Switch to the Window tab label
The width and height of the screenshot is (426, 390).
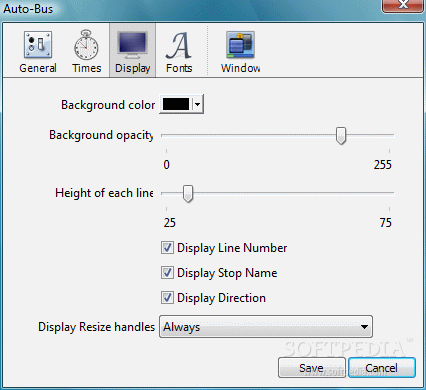(x=240, y=68)
